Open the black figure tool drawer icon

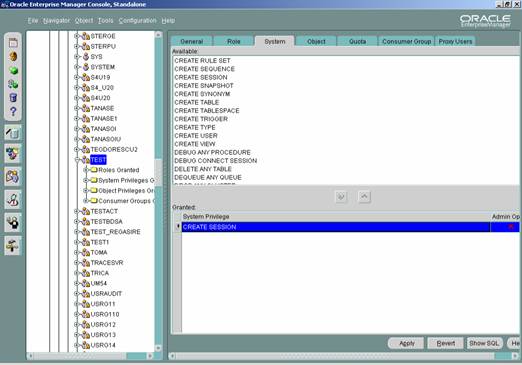(13, 223)
